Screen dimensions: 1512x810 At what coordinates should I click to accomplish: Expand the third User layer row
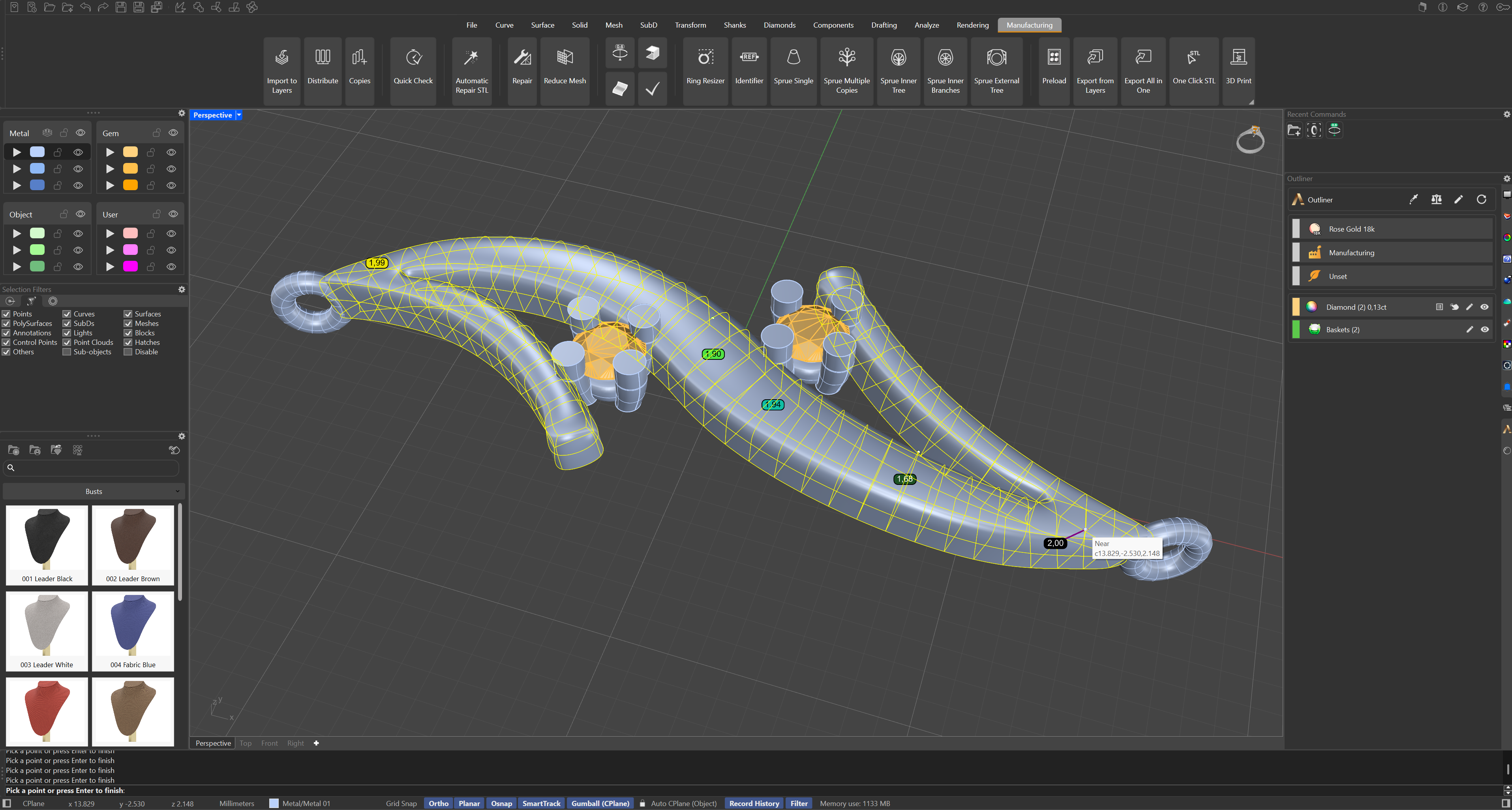(x=110, y=267)
